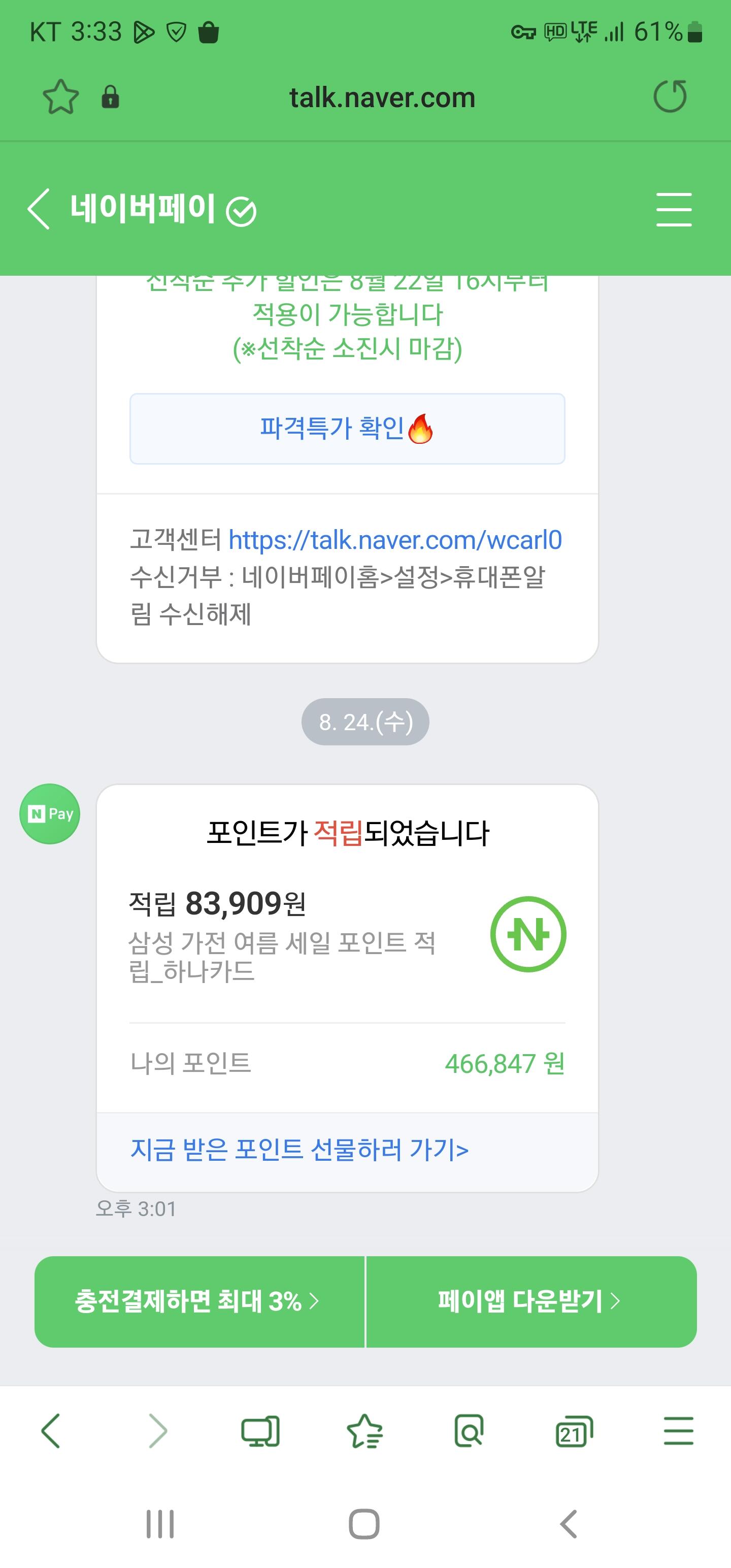Screen dimensions: 731x1568
Task: Reload page with refresh icon
Action: pos(670,97)
